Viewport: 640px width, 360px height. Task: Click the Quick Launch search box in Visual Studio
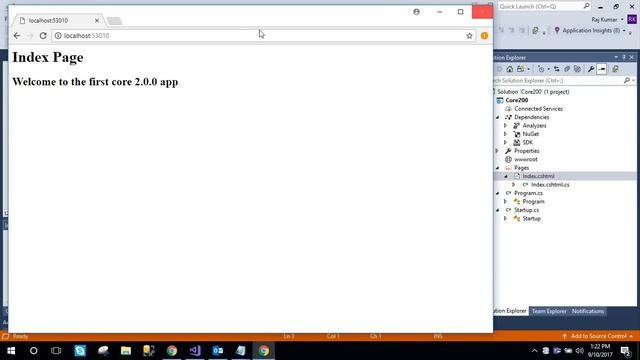pos(544,7)
